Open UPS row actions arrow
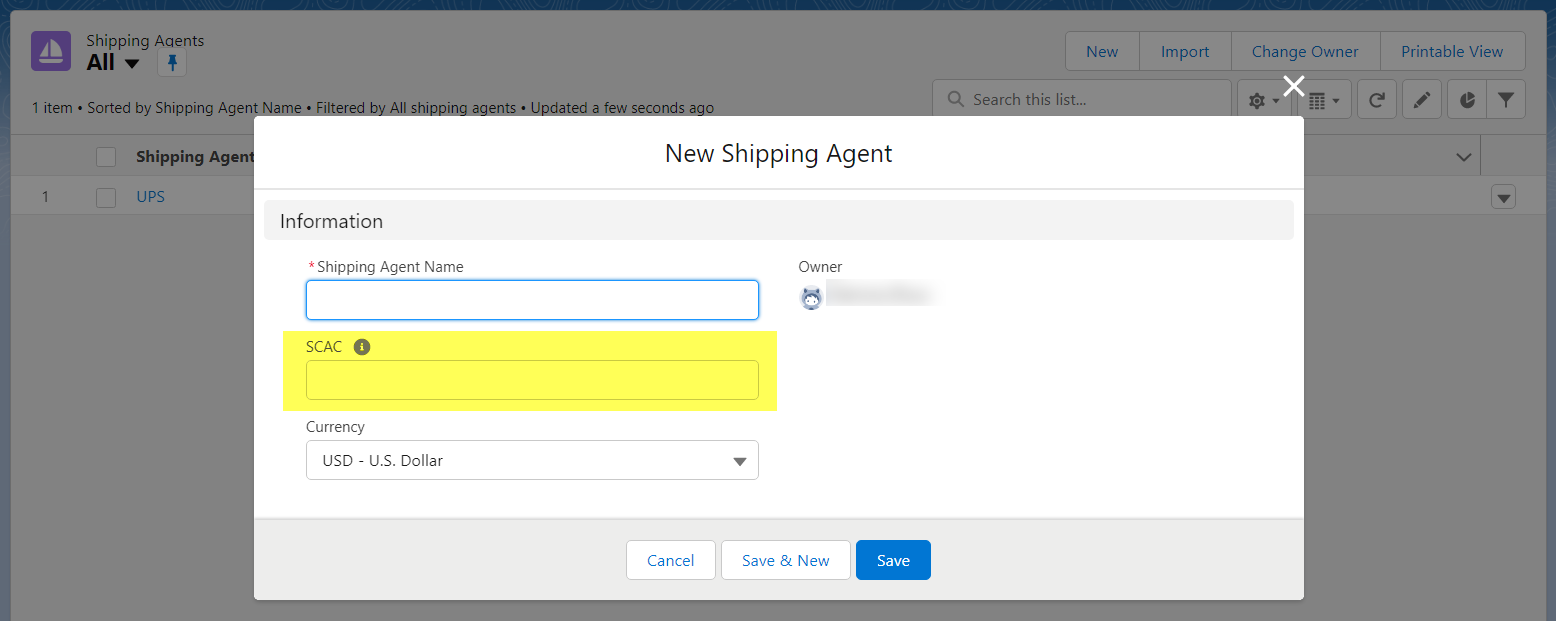 pos(1503,197)
